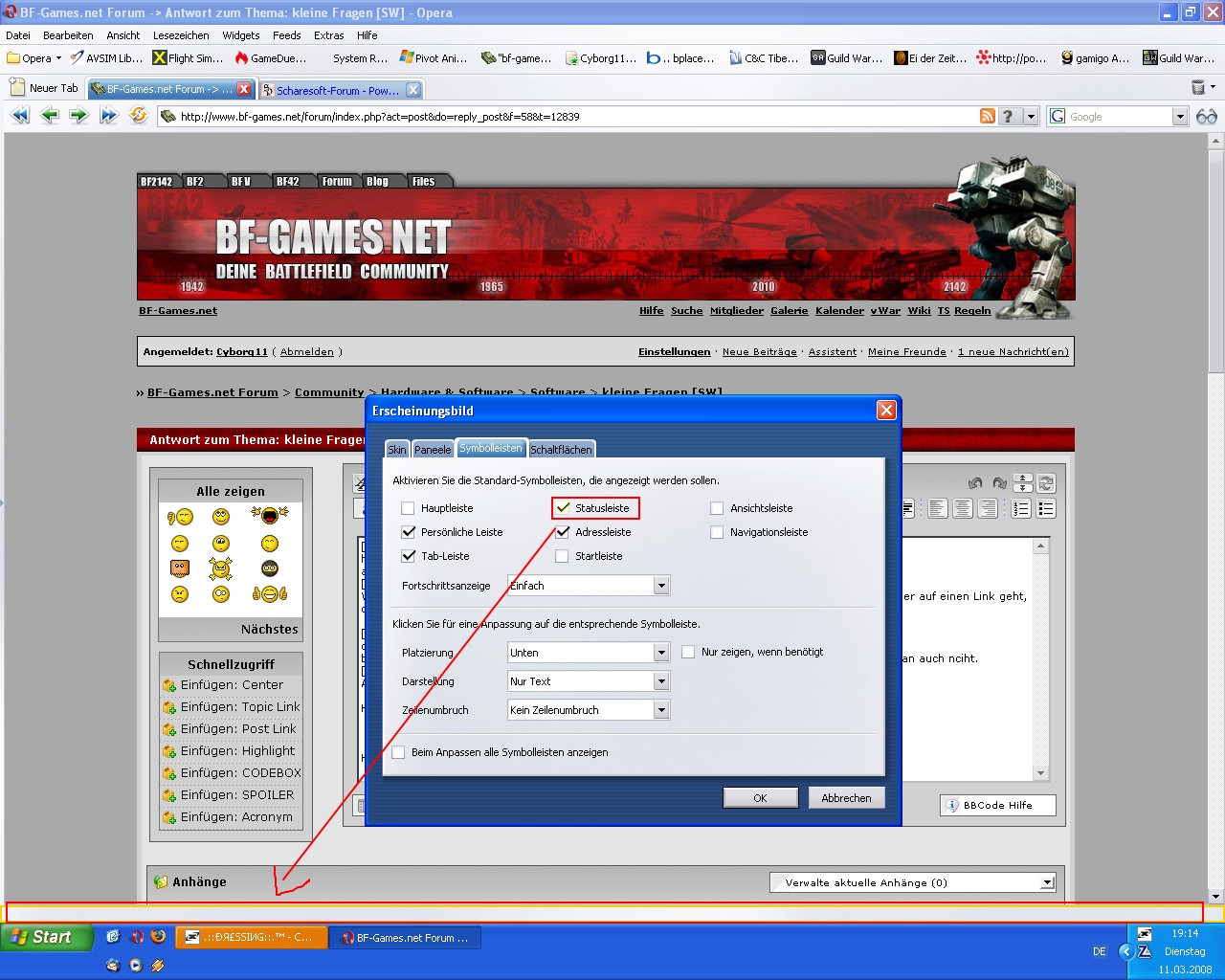Go forward using the green right arrow
Screen dimensions: 1225x980
78,116
